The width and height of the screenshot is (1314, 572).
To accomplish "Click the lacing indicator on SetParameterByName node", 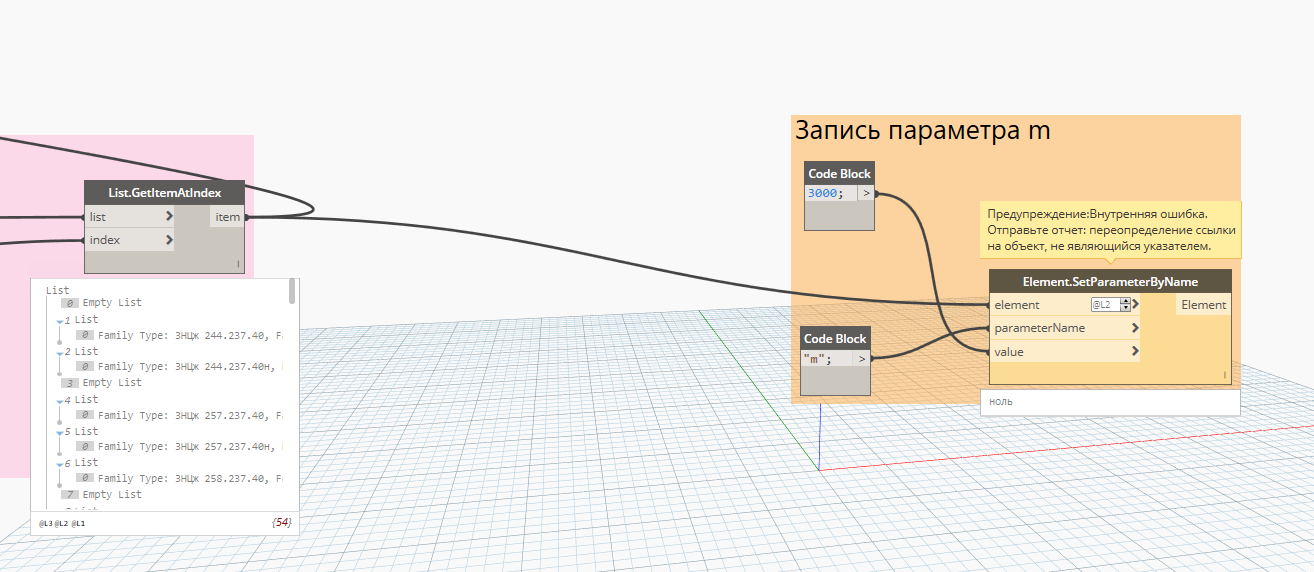I will click(x=1223, y=375).
